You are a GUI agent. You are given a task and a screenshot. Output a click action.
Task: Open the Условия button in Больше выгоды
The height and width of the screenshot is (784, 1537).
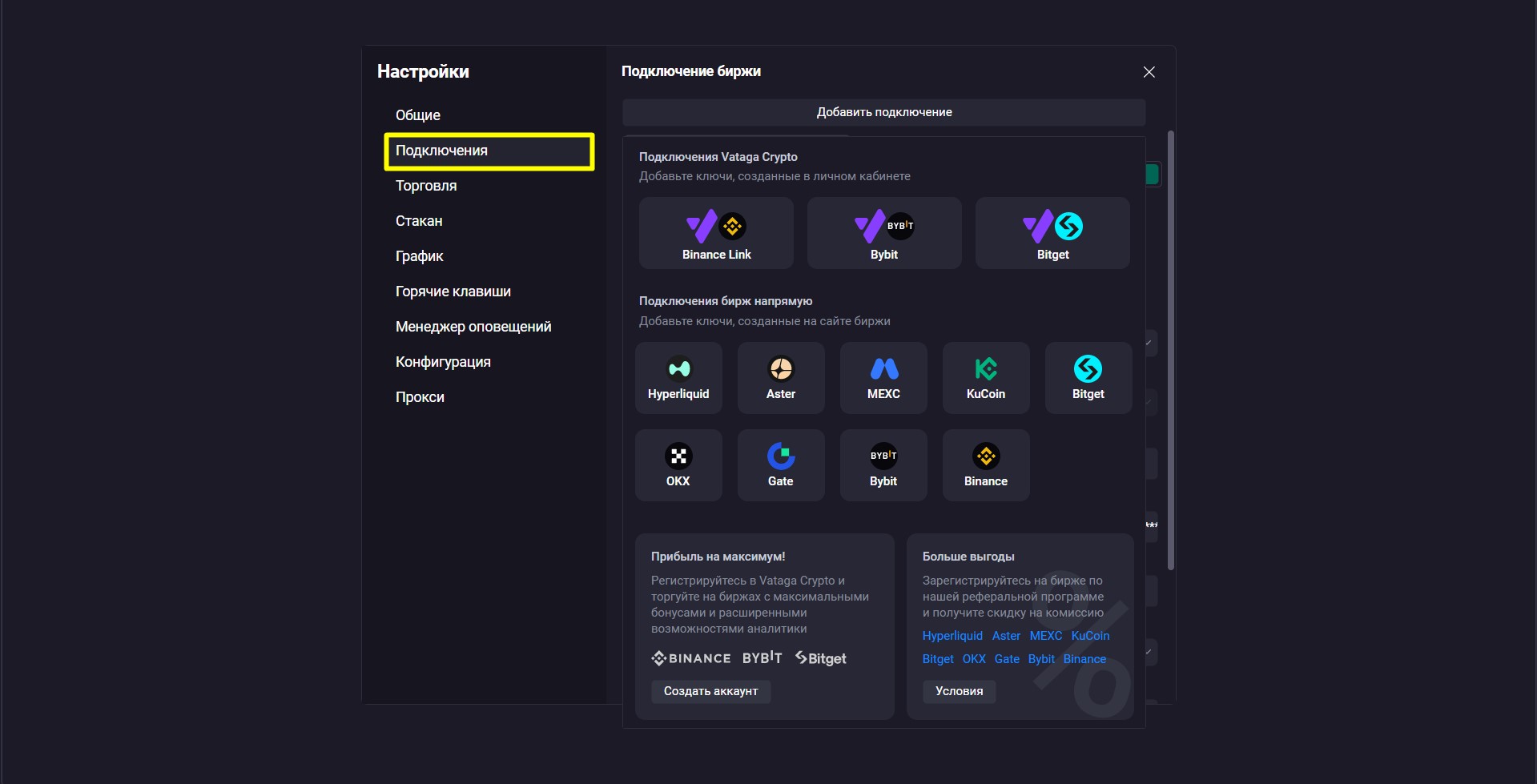coord(959,691)
